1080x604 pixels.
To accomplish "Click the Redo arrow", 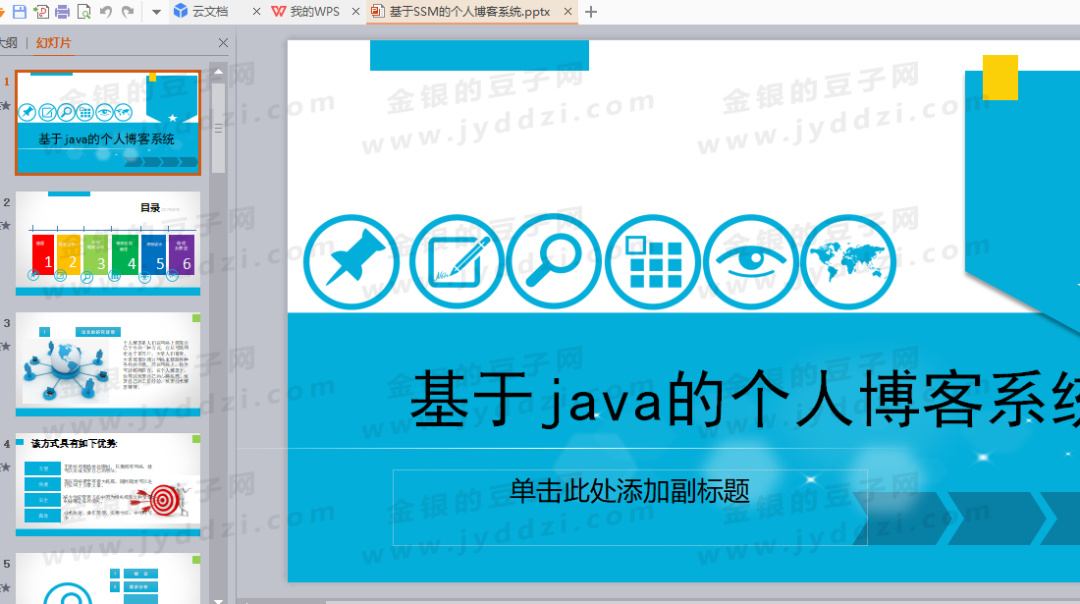I will point(127,12).
